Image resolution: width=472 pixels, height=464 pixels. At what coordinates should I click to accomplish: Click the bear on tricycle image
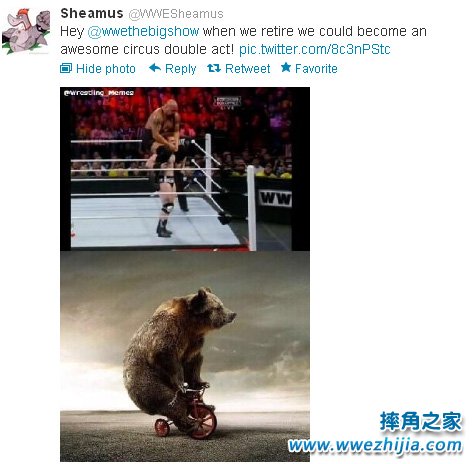[x=185, y=356]
